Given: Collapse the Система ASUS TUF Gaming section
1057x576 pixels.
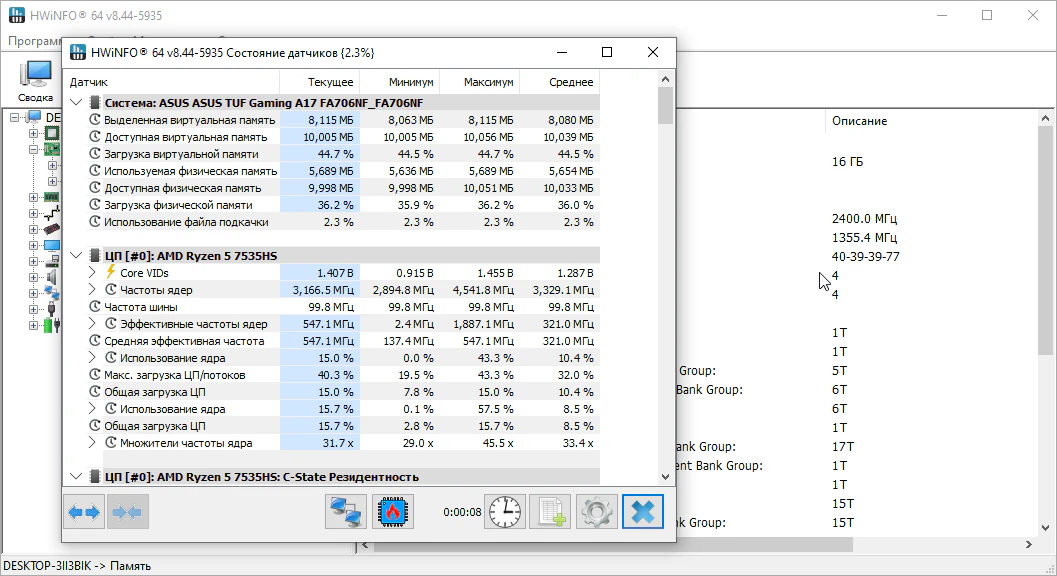Looking at the screenshot, I should pyautogui.click(x=77, y=102).
